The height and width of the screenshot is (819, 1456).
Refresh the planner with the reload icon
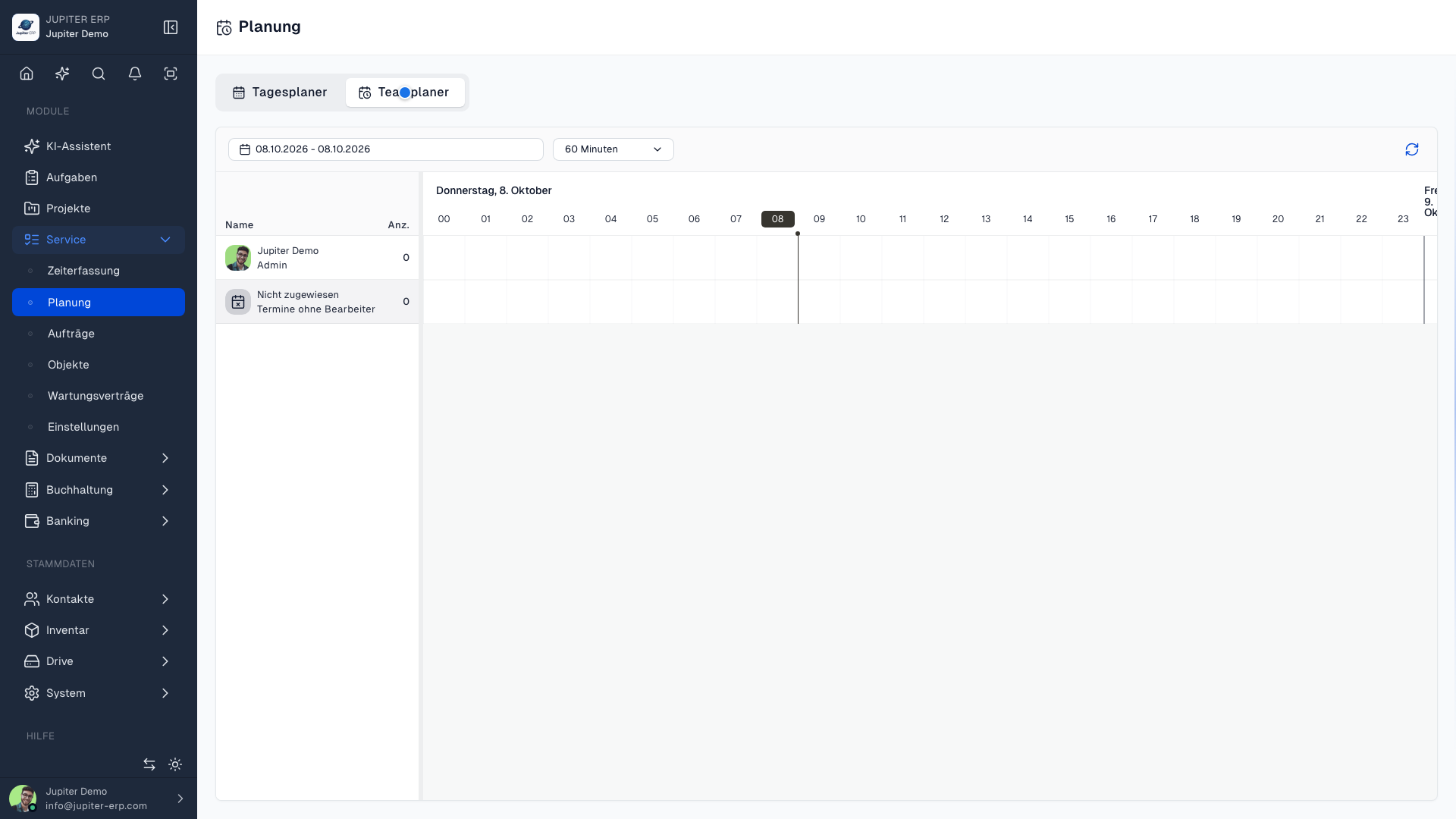point(1411,149)
